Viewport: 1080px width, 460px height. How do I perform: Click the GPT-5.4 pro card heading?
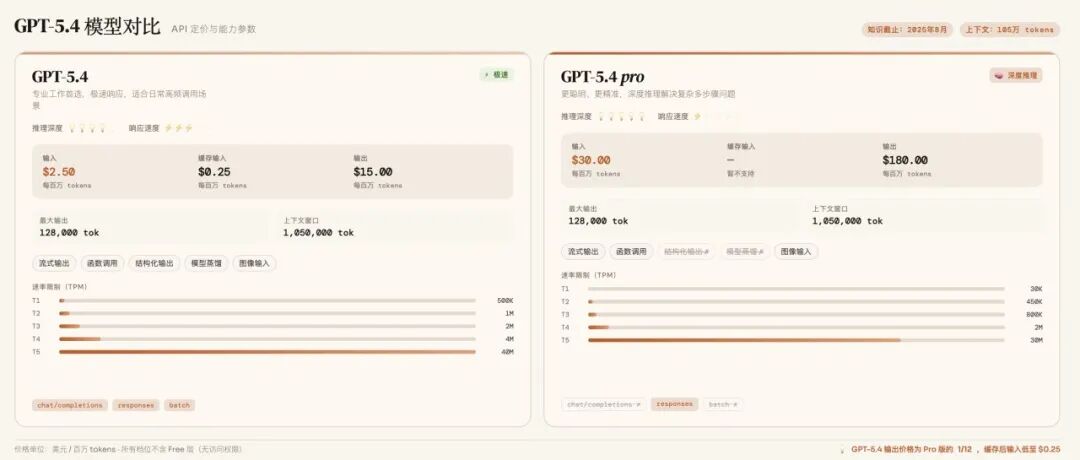pos(603,76)
